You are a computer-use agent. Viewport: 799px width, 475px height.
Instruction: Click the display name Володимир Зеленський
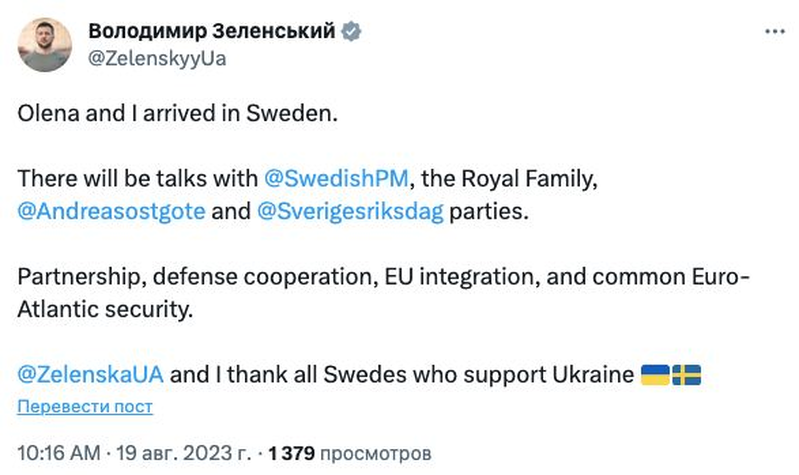click(211, 32)
